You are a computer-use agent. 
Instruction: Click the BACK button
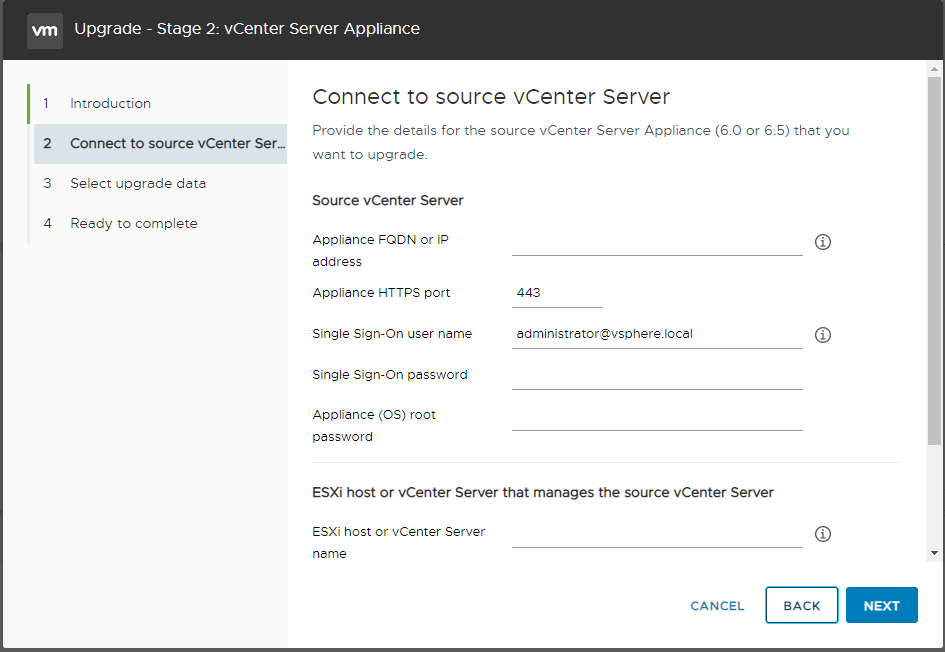point(801,605)
